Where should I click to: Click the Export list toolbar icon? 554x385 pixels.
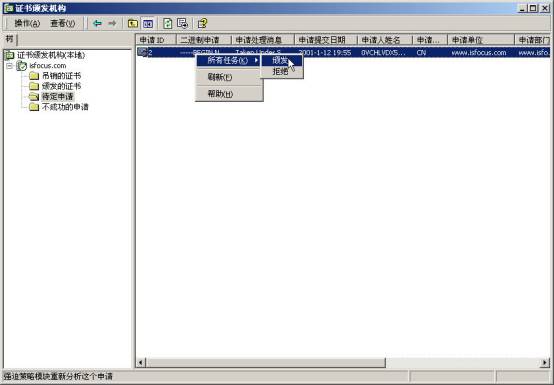pyautogui.click(x=182, y=24)
